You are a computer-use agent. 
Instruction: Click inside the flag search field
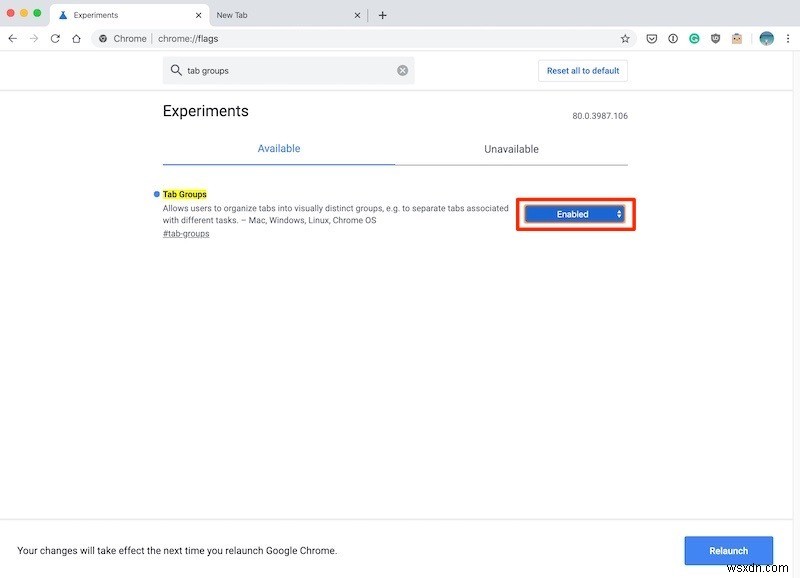coord(280,70)
